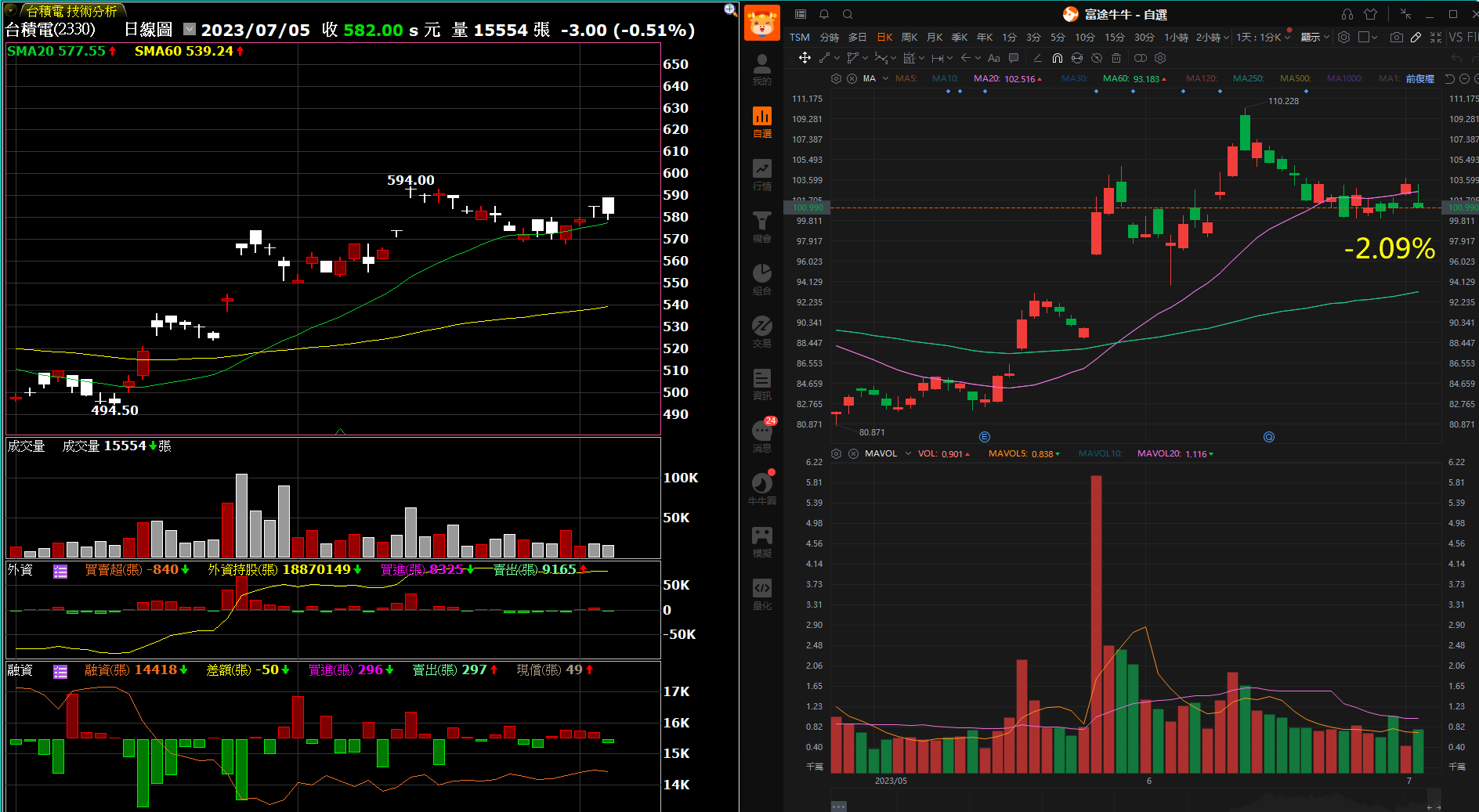The width and height of the screenshot is (1479, 812).
Task: Toggle MA20 indicator line
Action: click(x=1007, y=78)
